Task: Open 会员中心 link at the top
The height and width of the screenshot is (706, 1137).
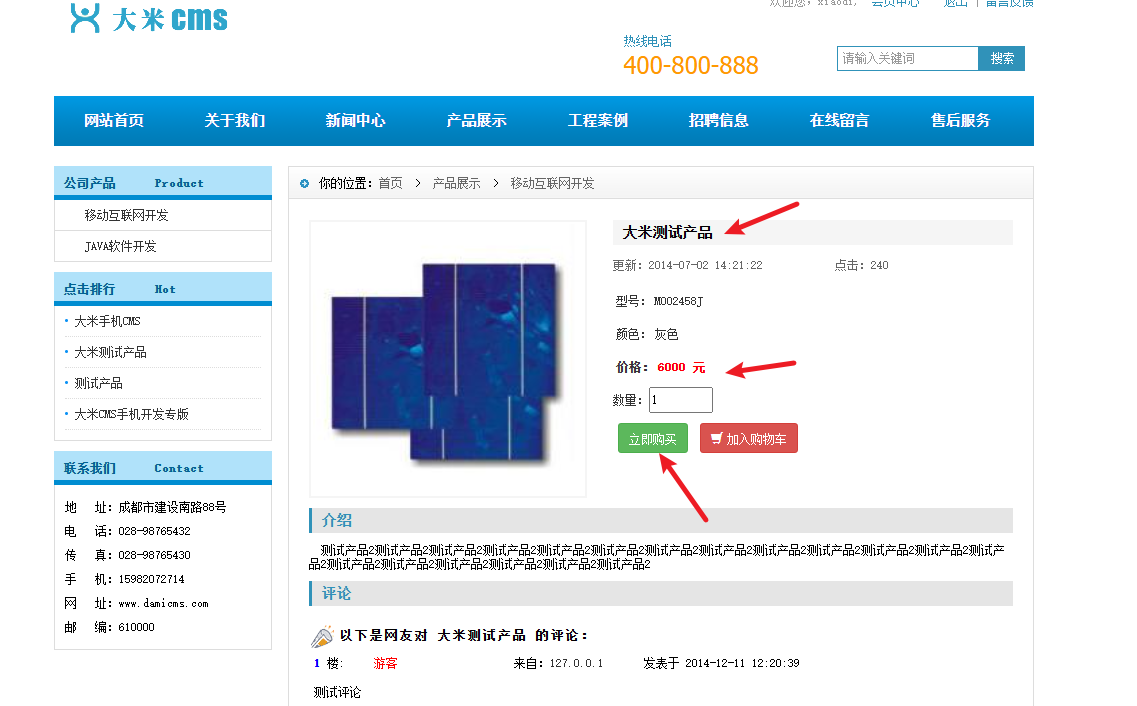Action: 894,3
